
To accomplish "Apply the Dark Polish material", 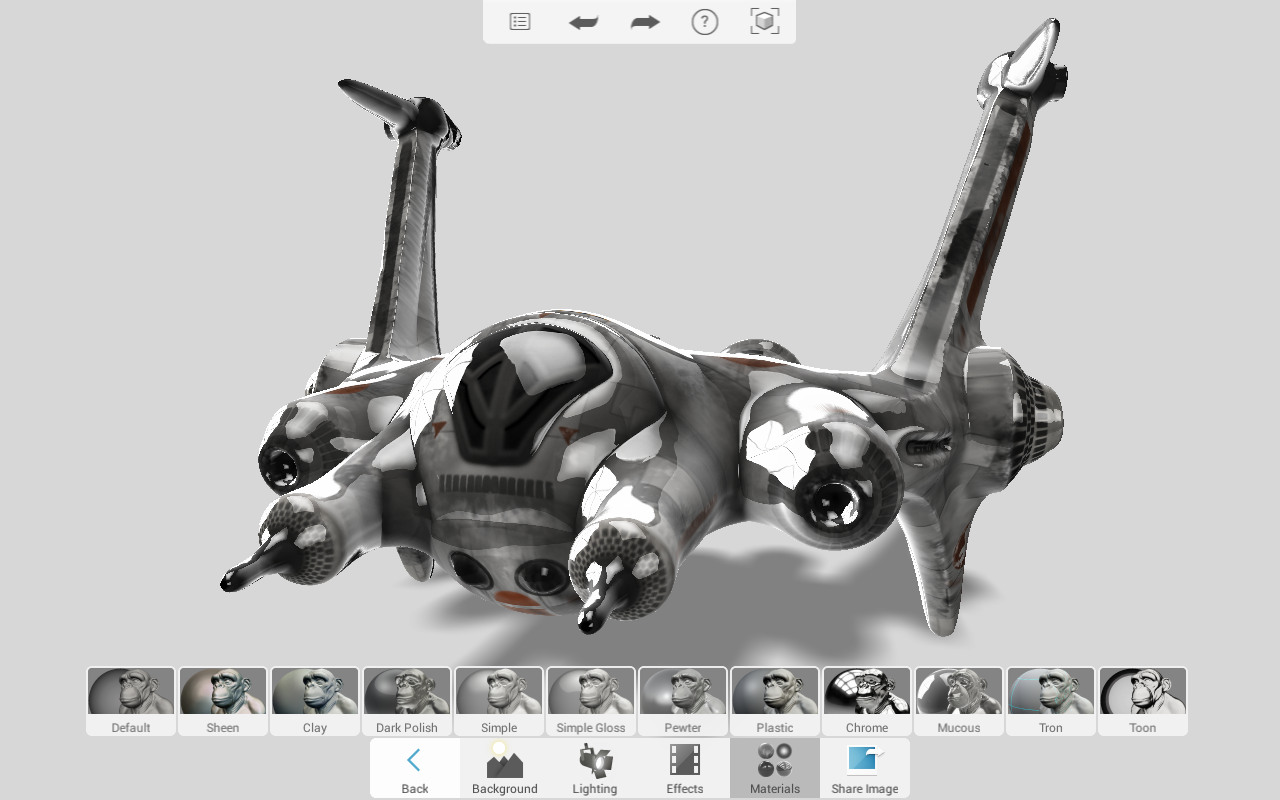I will [x=406, y=700].
